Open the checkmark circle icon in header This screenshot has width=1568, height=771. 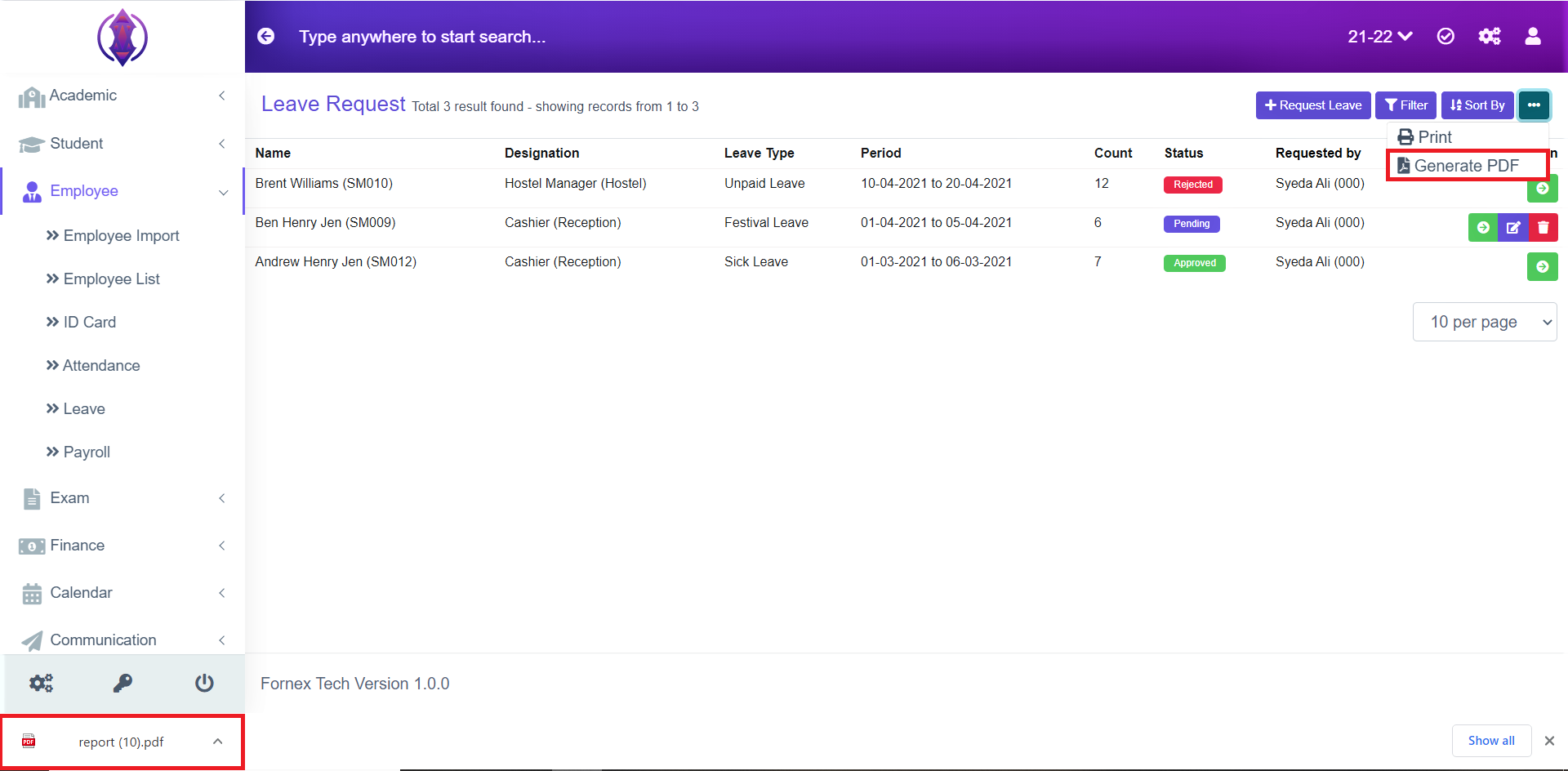[x=1445, y=36]
